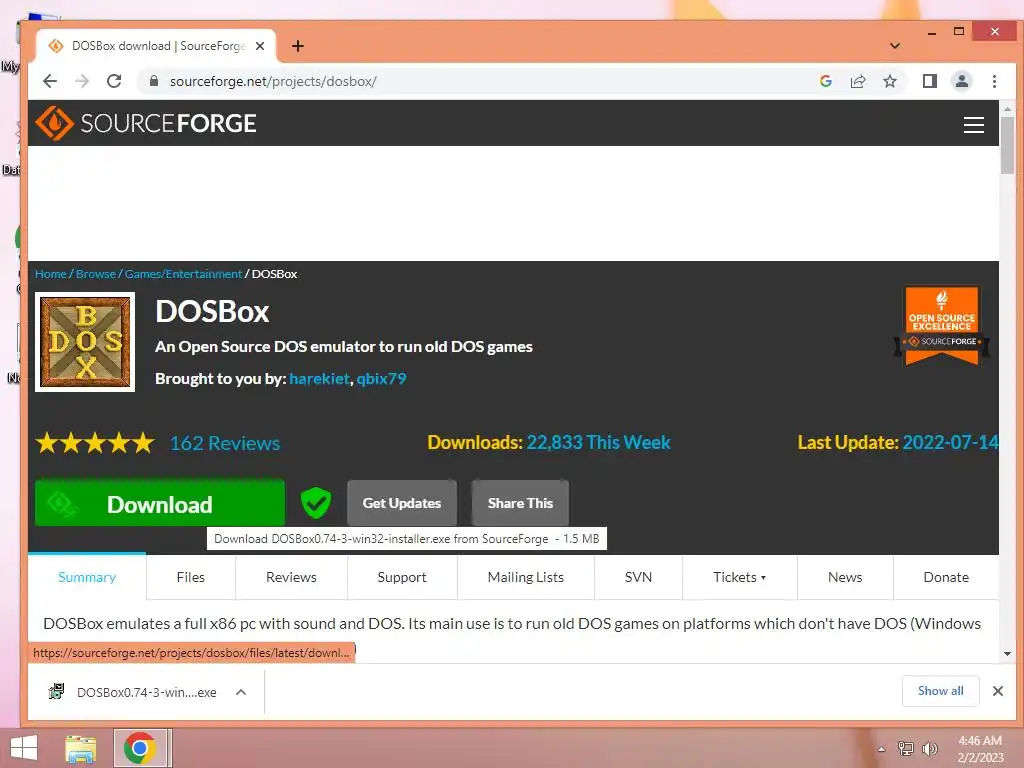Click the green security shield checkmark icon
The width and height of the screenshot is (1024, 768).
(315, 503)
